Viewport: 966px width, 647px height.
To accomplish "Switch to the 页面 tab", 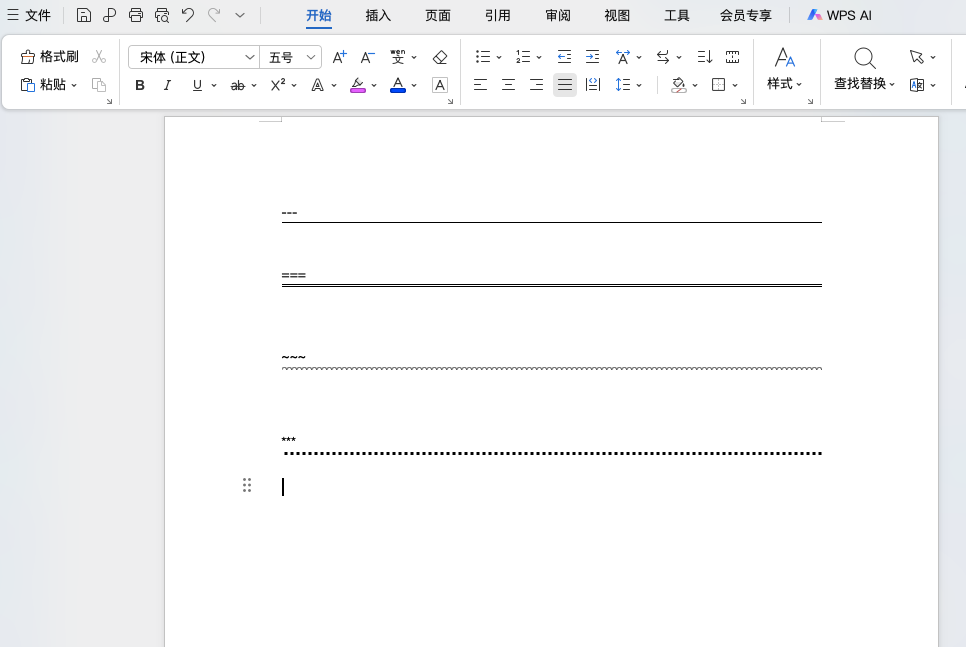I will (x=438, y=15).
